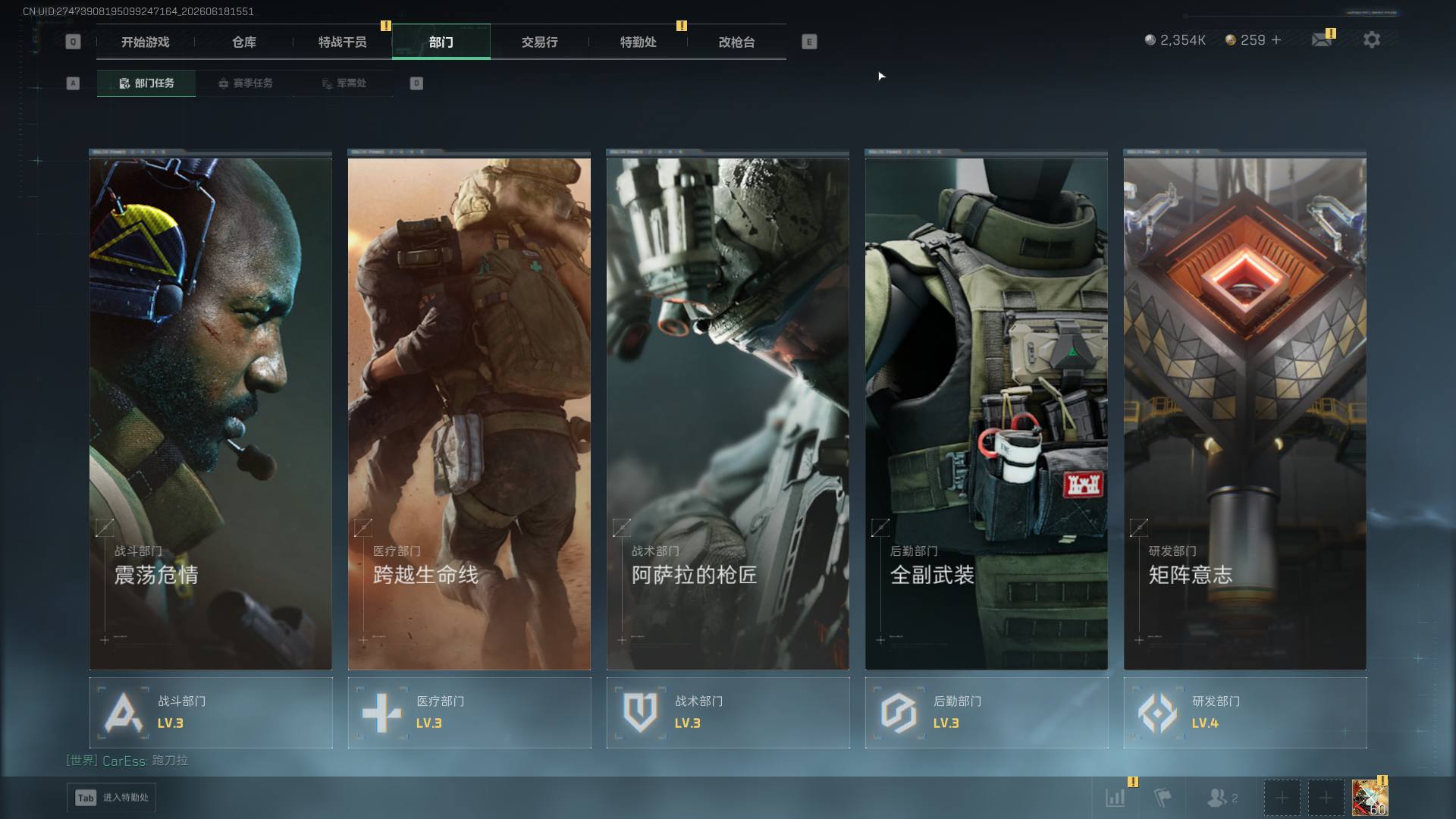Go to the 交易行 tab
1456x819 pixels.
click(x=540, y=42)
